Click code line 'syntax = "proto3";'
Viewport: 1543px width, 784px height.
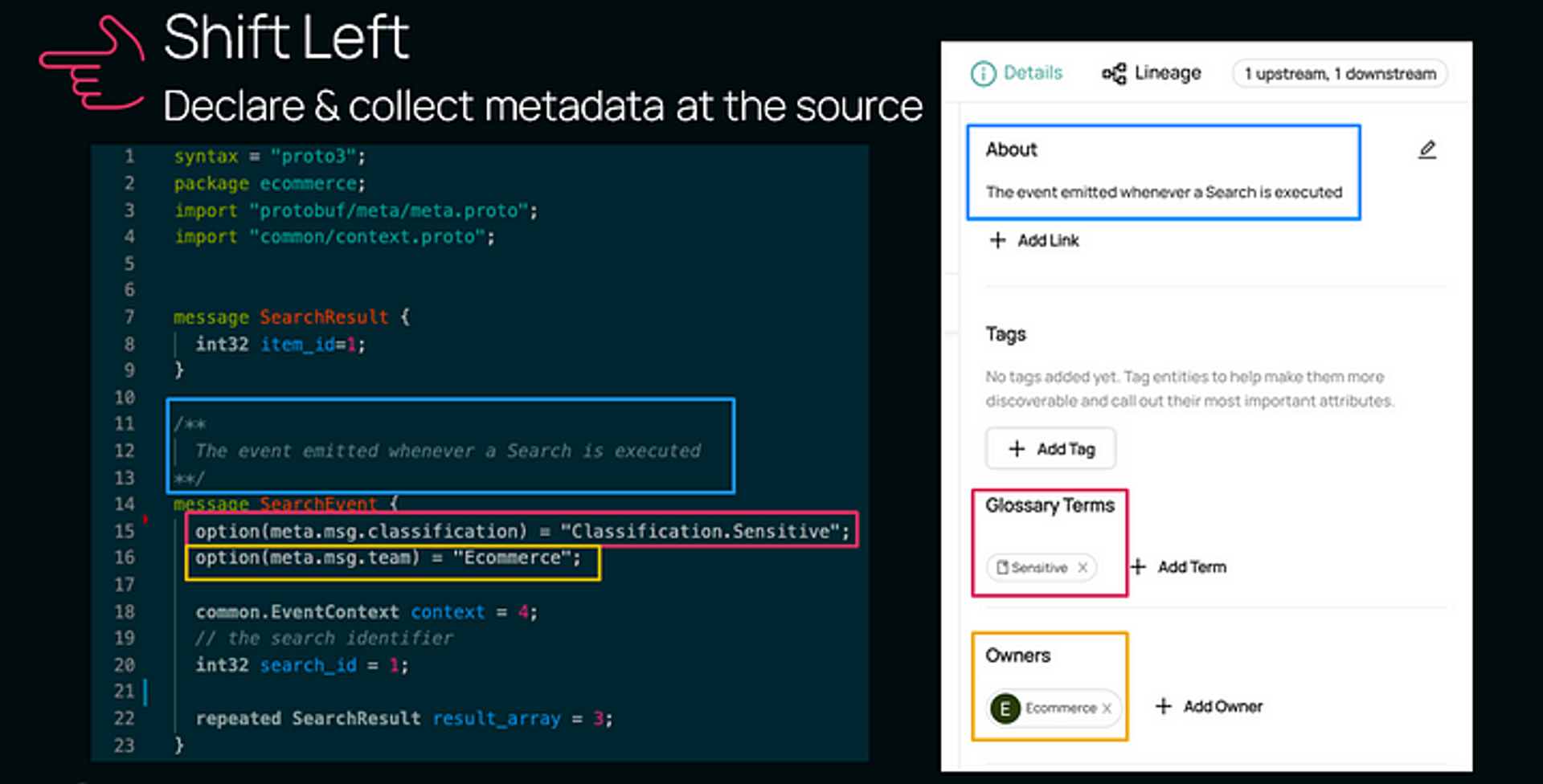click(270, 156)
